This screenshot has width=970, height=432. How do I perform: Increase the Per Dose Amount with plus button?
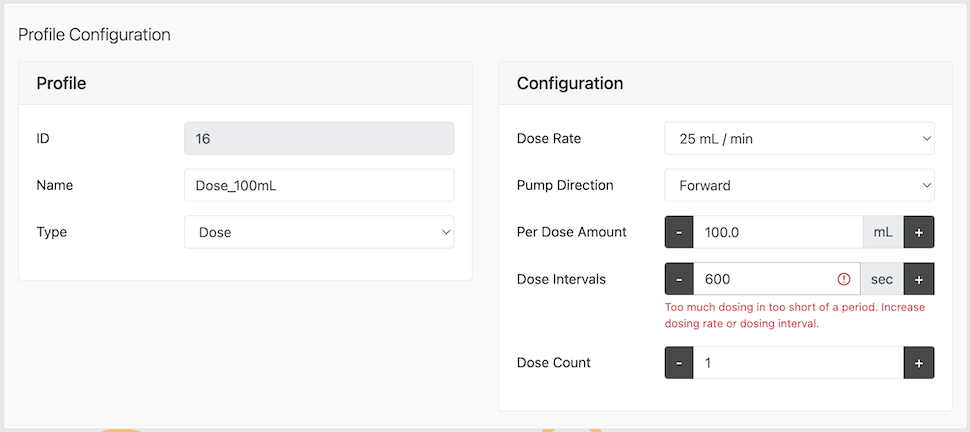(919, 232)
